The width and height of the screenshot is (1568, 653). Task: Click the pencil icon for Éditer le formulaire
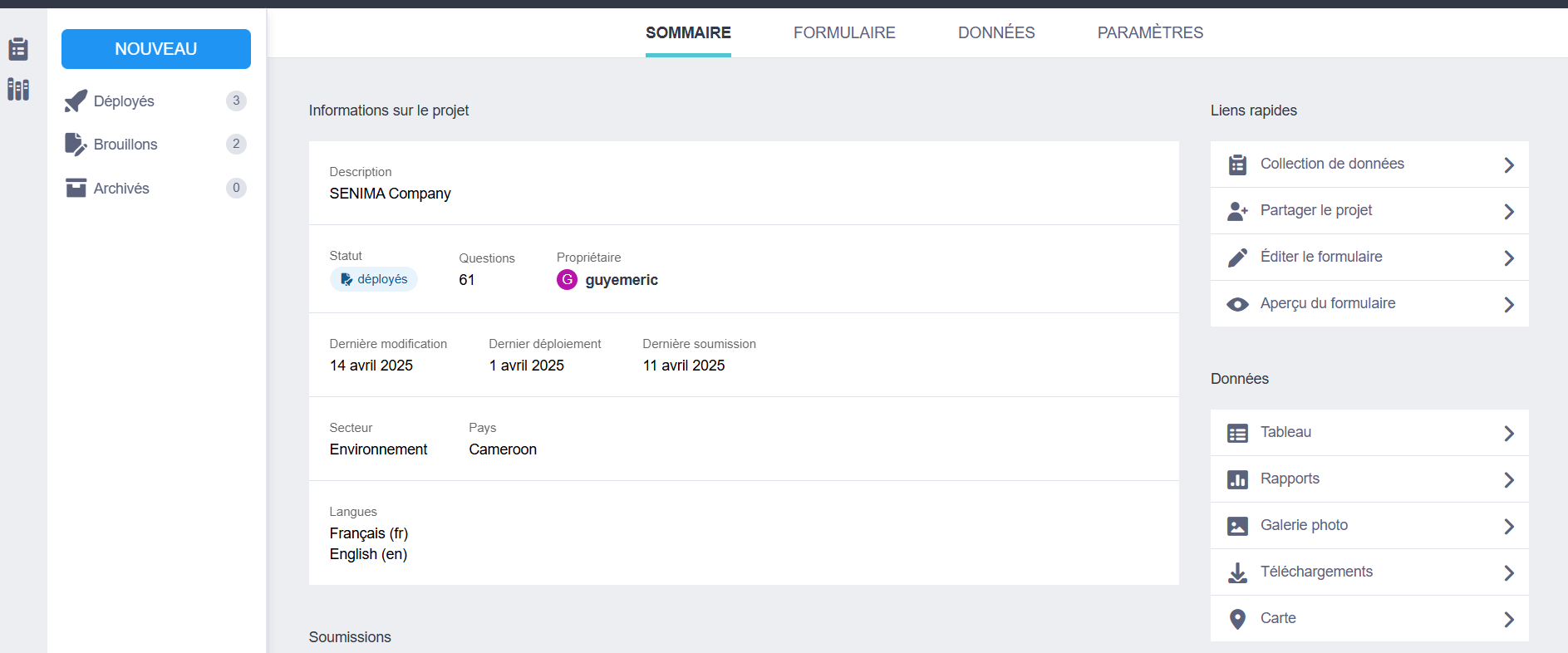pyautogui.click(x=1237, y=258)
